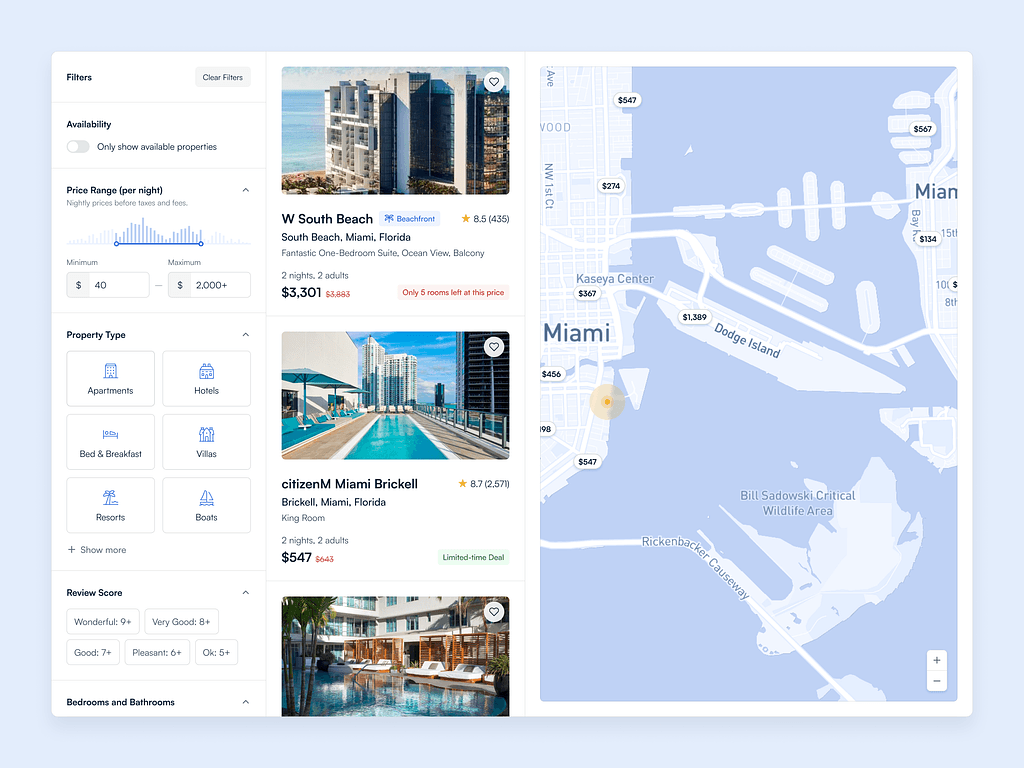1024x768 pixels.
Task: Click the $567 map price pin
Action: [922, 129]
